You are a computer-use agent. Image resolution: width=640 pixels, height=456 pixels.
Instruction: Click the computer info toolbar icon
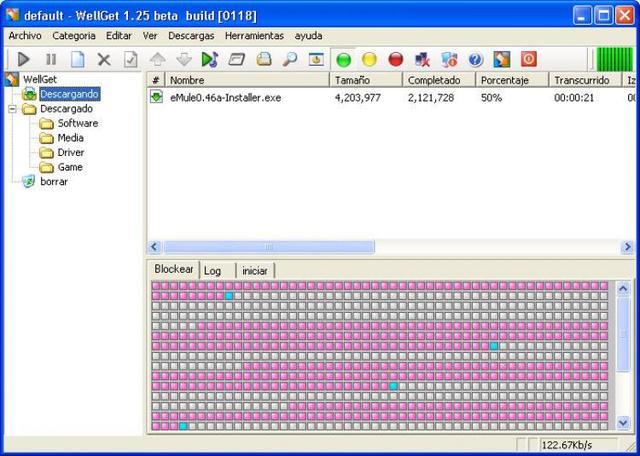click(449, 60)
